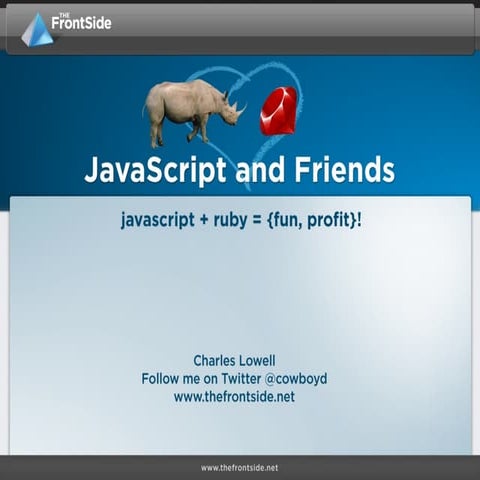480x480 pixels.
Task: Click The FrontSide pyramid logo icon
Action: 37,29
